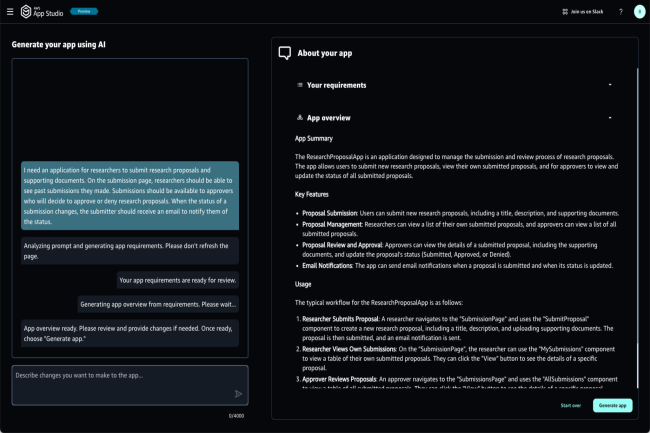Image resolution: width=650 pixels, height=433 pixels.
Task: Toggle the Your requirements header
Action: click(x=337, y=85)
